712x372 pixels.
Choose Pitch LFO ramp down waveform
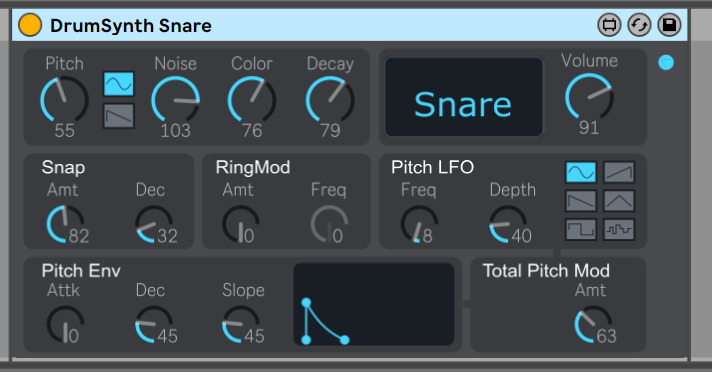(581, 201)
